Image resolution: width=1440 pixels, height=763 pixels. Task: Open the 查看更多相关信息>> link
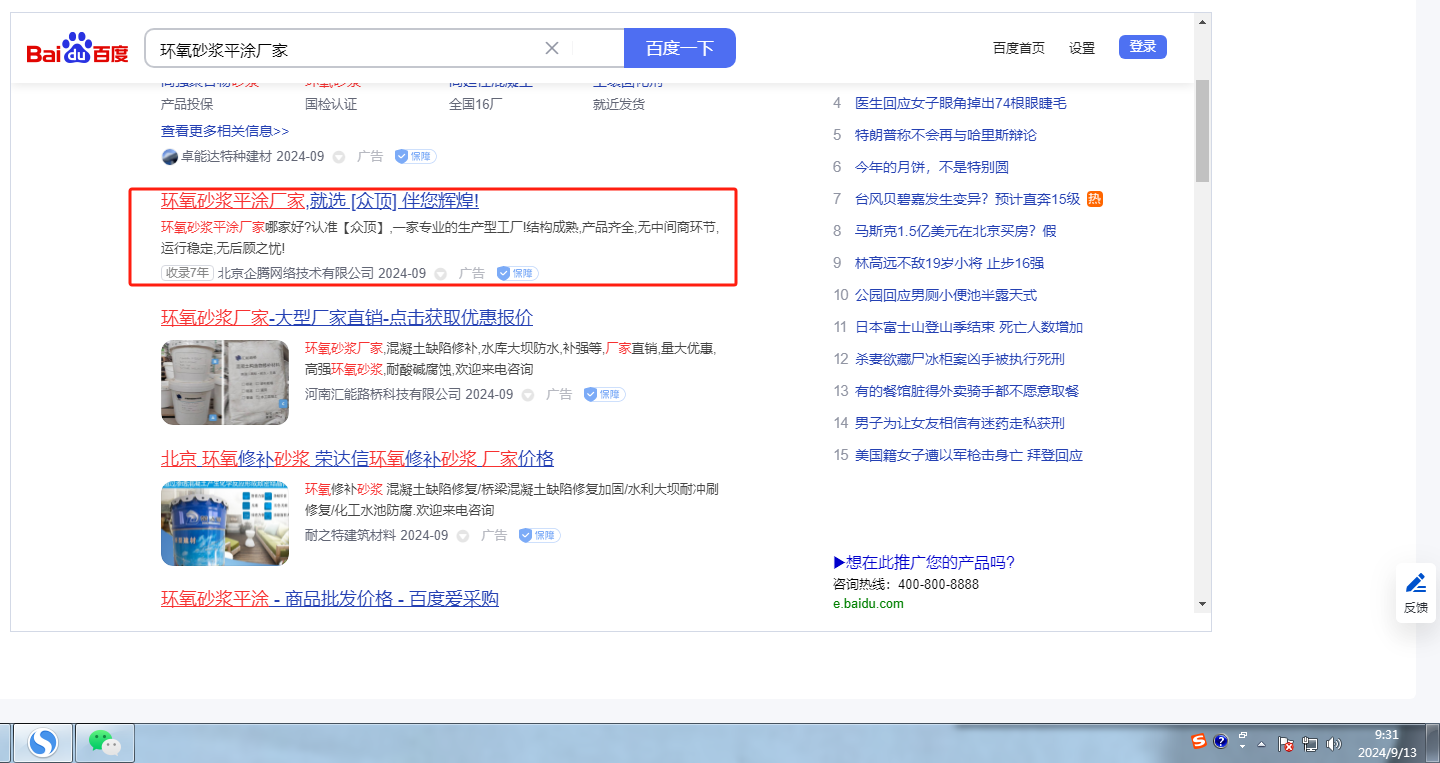point(225,131)
